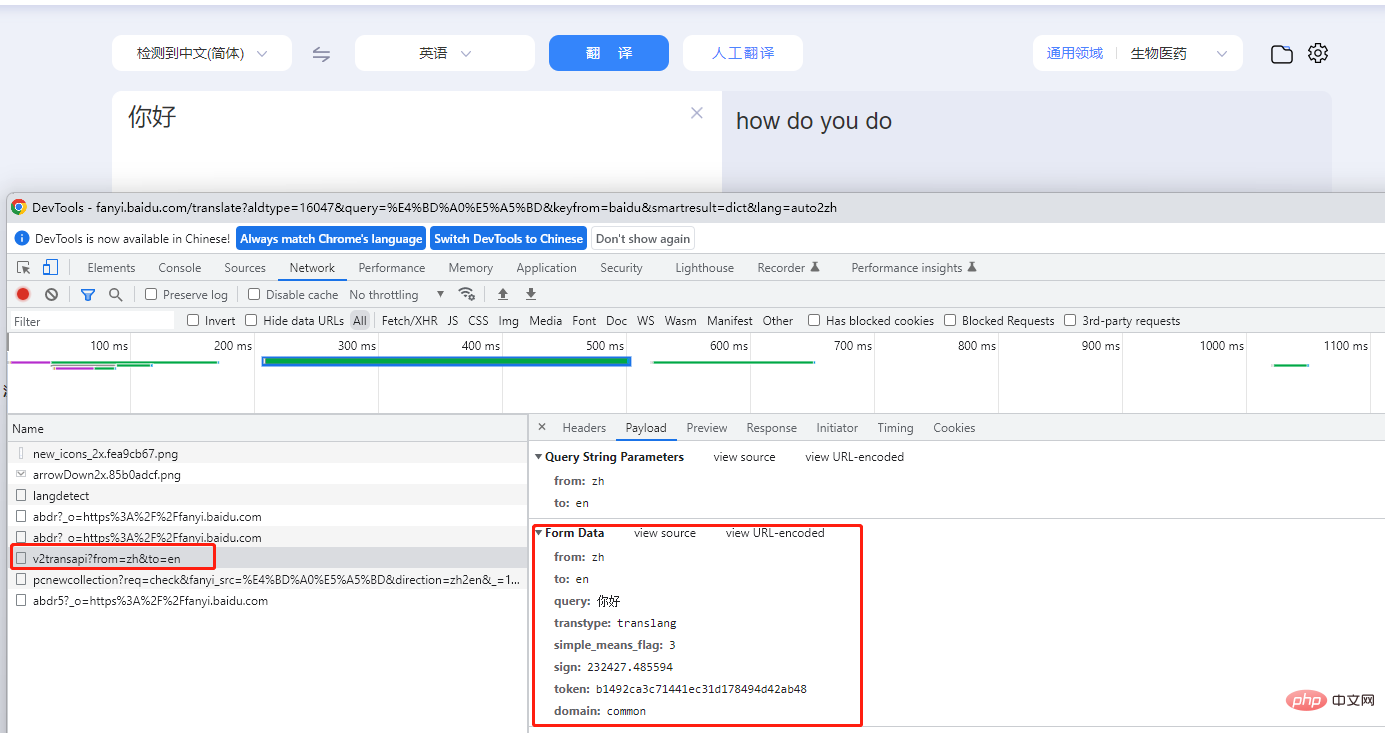
Task: Click the 600 ms mark on the timeline
Action: 727,346
